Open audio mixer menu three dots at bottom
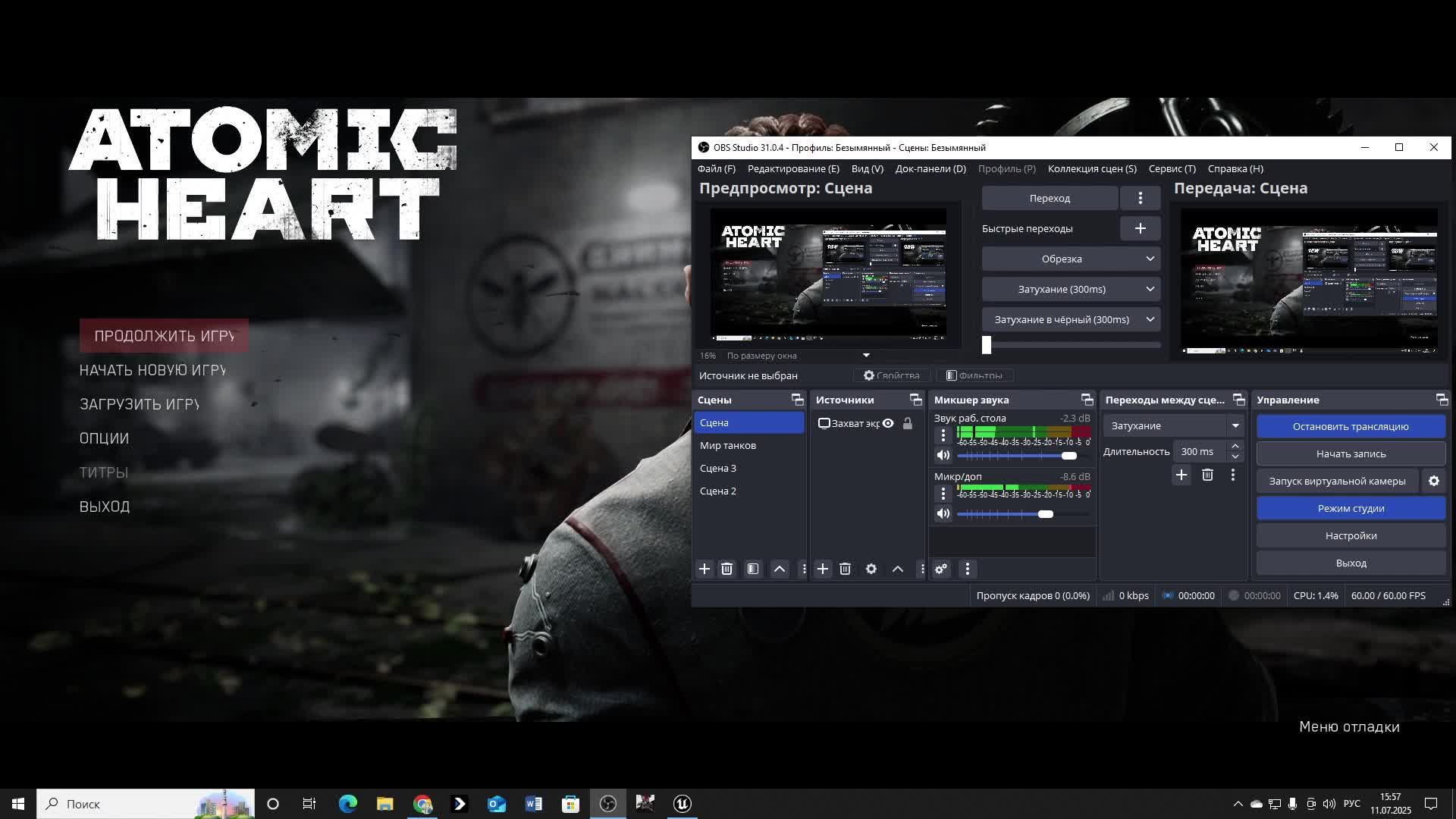 (967, 569)
